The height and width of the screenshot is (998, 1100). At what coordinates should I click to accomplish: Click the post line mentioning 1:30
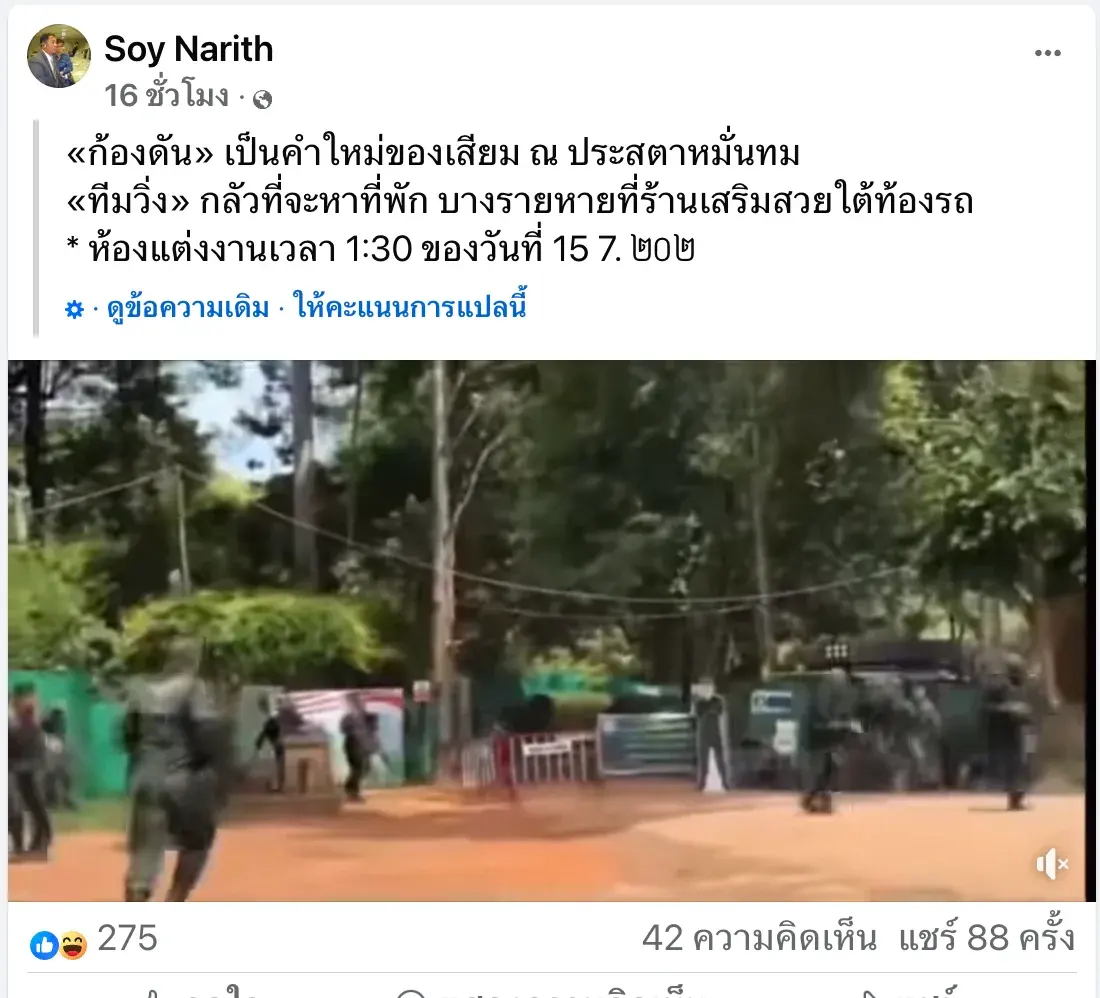380,248
